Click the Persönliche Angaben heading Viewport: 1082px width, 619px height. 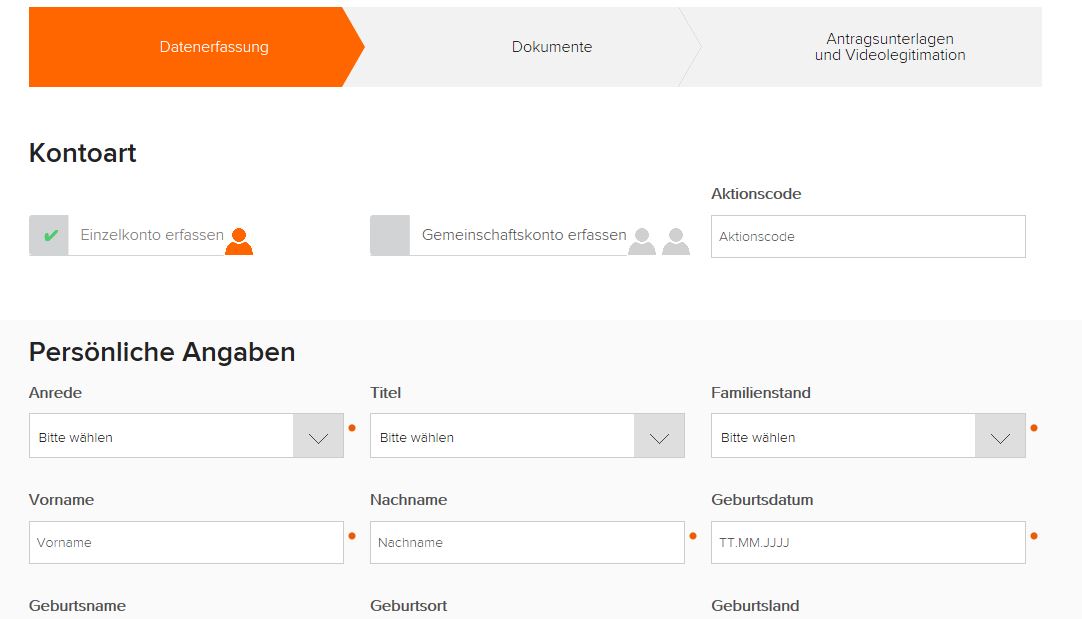162,353
